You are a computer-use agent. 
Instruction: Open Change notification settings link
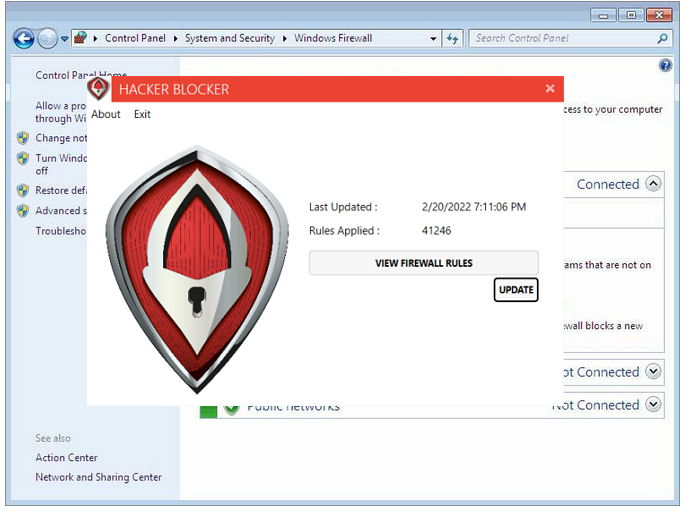pyautogui.click(x=61, y=138)
